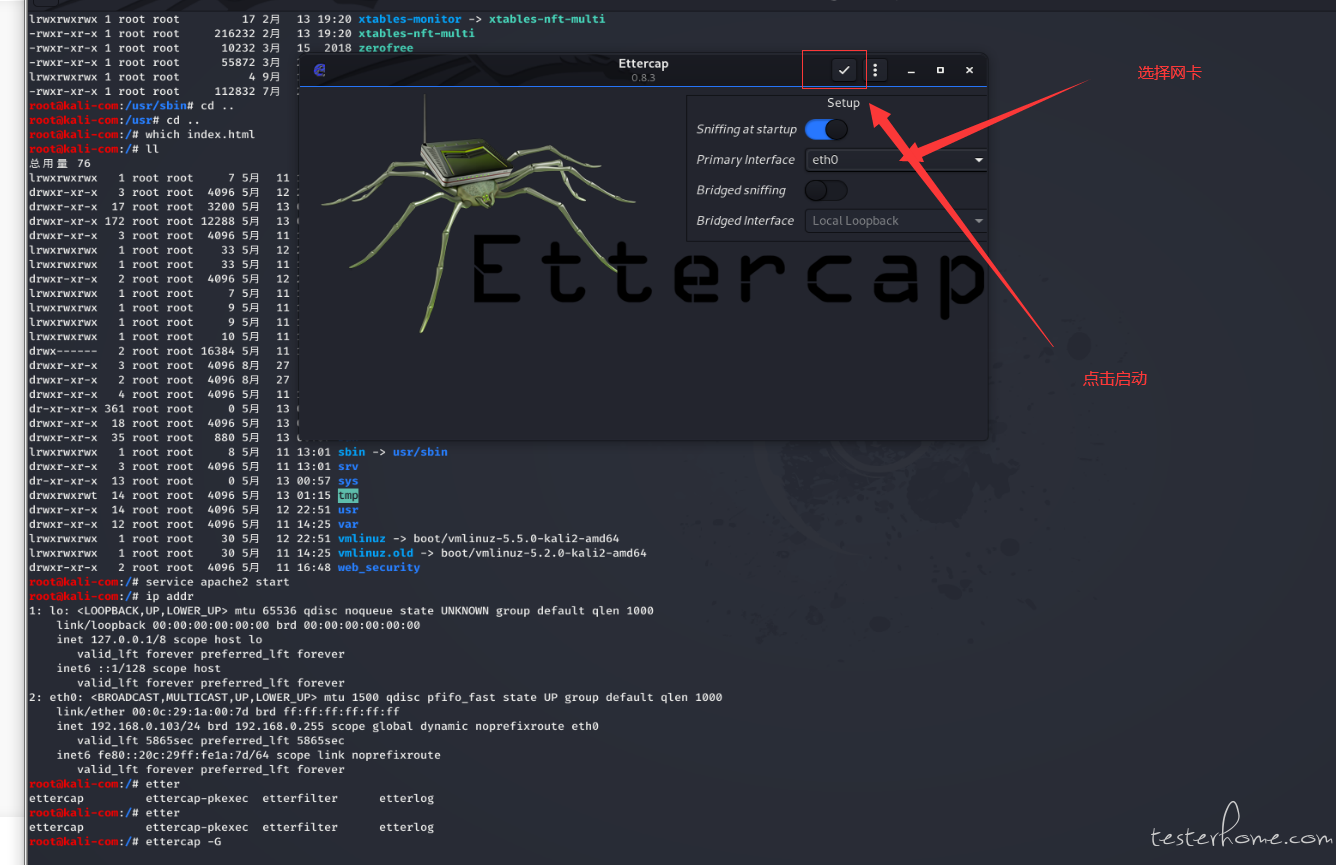
Task: Click the Ettercap title text in header
Action: pyautogui.click(x=643, y=64)
